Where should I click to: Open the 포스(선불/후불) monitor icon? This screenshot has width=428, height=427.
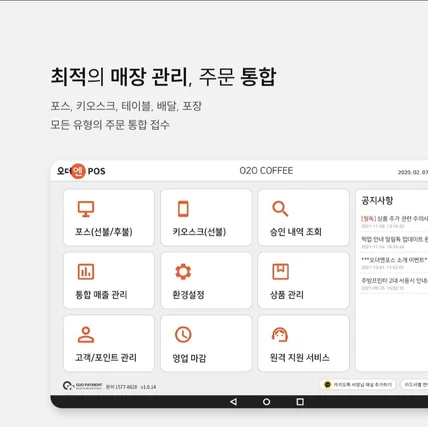coord(86,209)
